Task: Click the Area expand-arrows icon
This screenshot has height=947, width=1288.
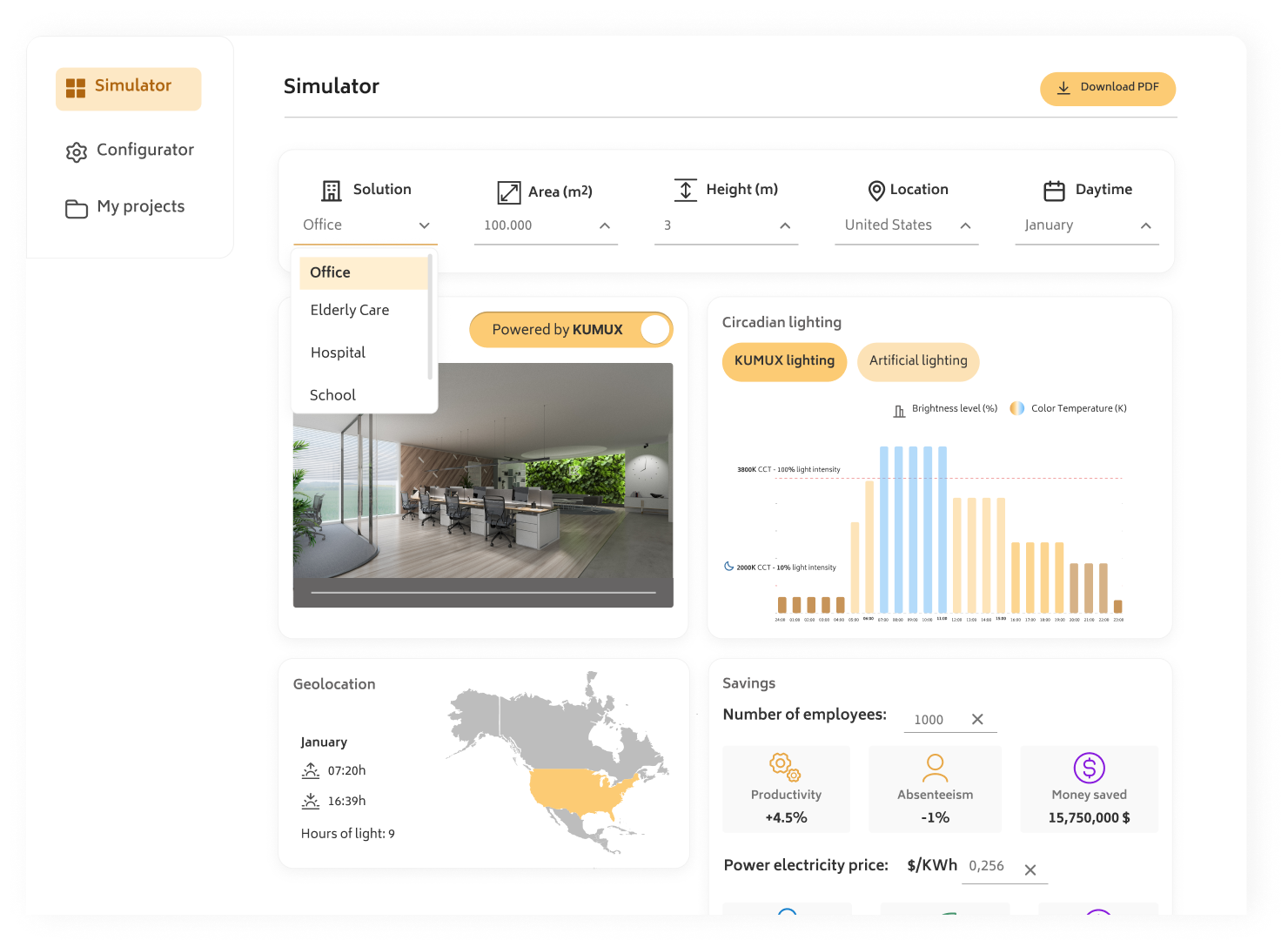Action: (509, 192)
